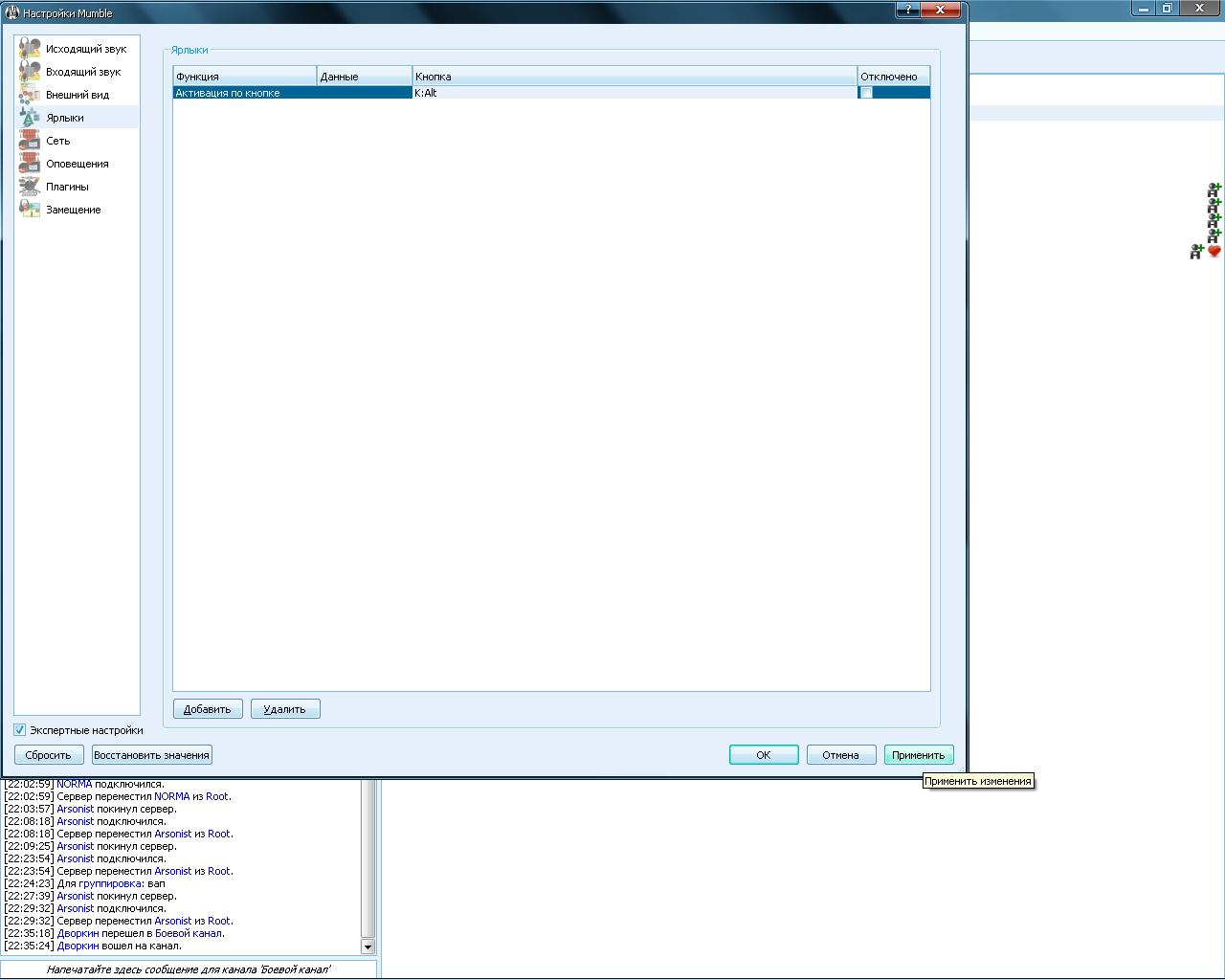The height and width of the screenshot is (980, 1225).
Task: Apply changes with the Применить button
Action: tap(918, 755)
